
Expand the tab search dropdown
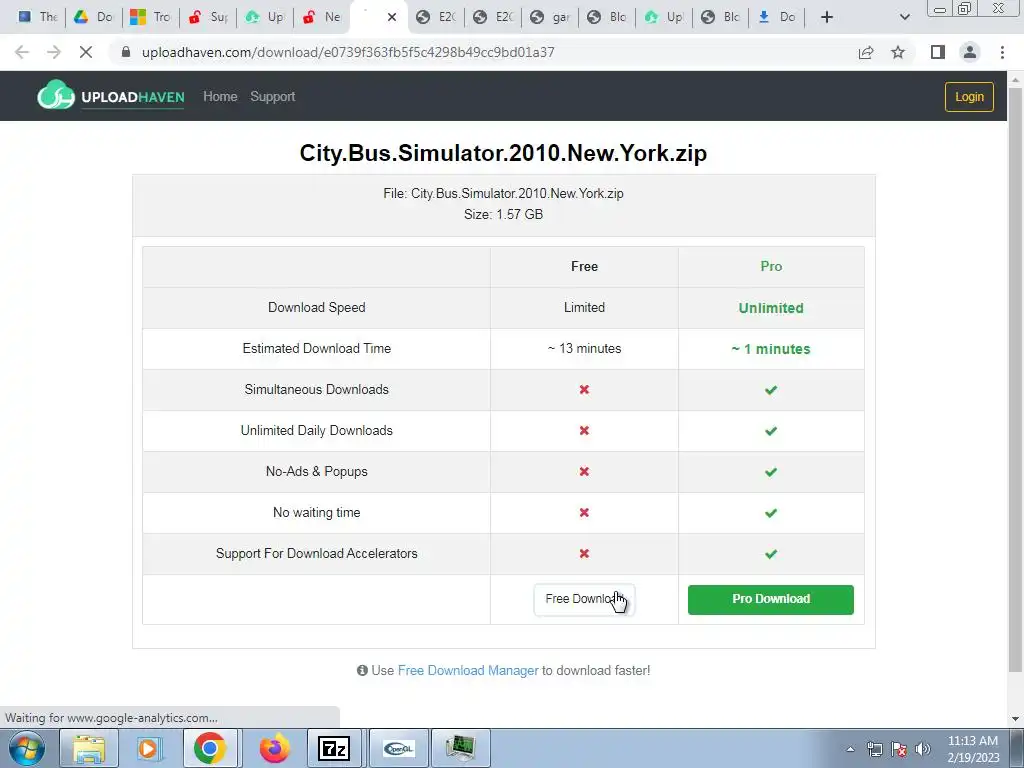(904, 17)
